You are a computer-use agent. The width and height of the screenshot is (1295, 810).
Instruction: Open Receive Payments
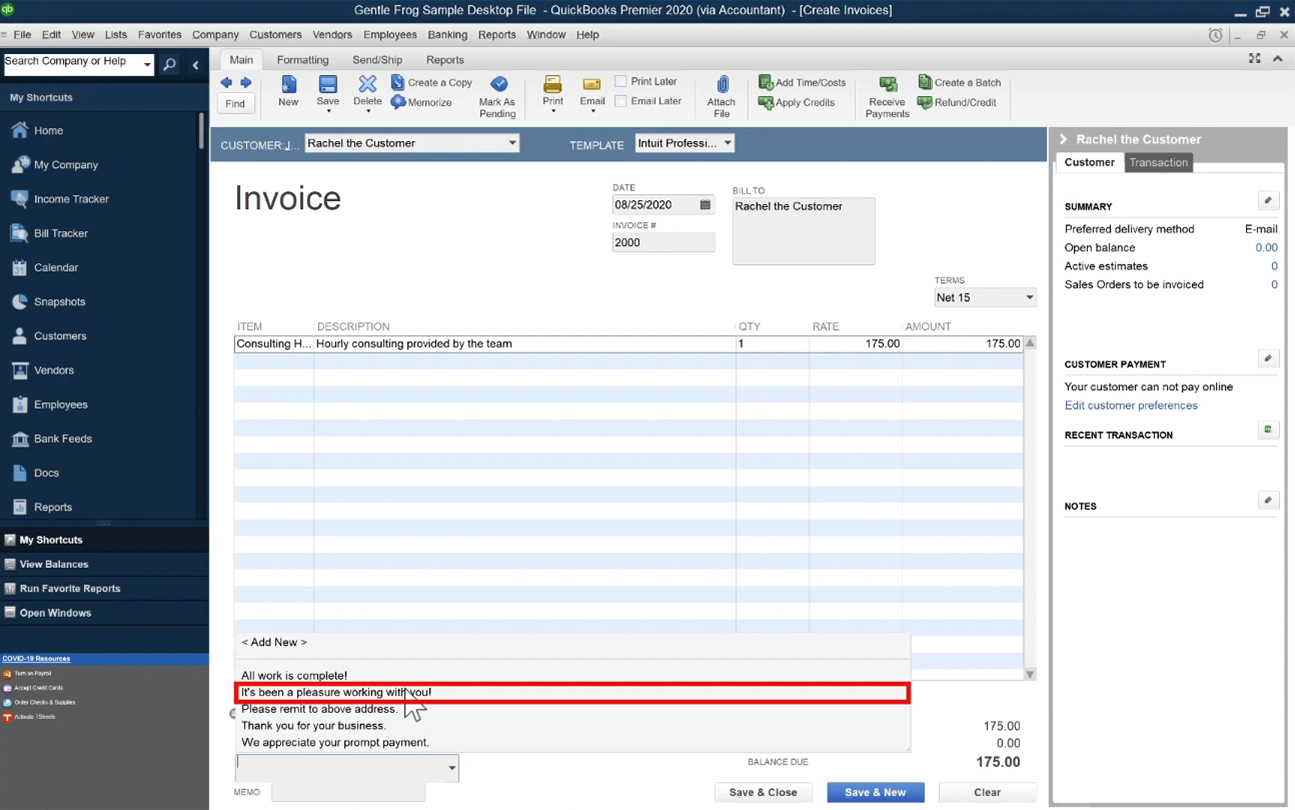[887, 97]
